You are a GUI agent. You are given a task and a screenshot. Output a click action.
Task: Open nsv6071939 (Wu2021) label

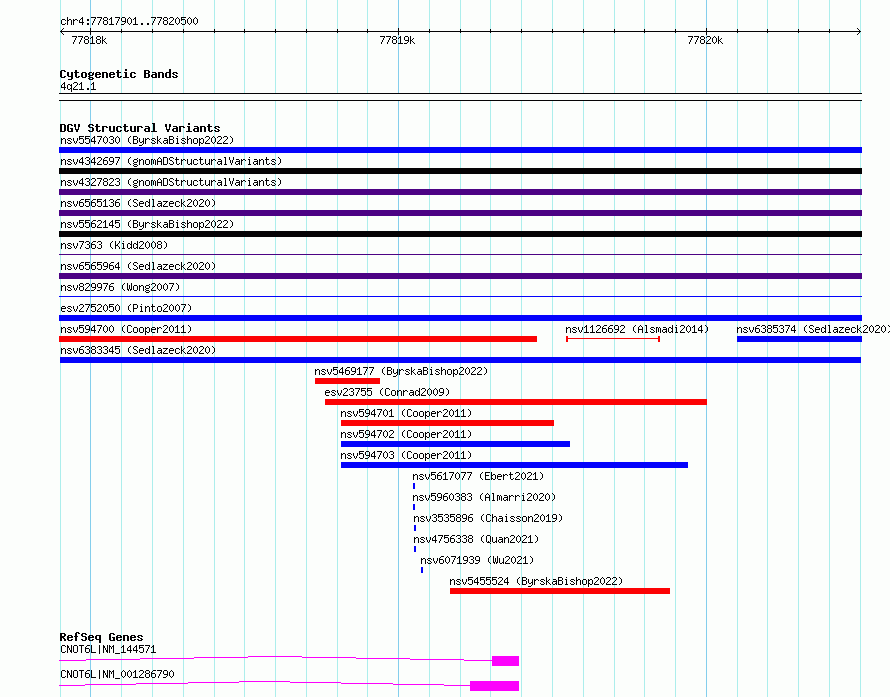(x=477, y=560)
